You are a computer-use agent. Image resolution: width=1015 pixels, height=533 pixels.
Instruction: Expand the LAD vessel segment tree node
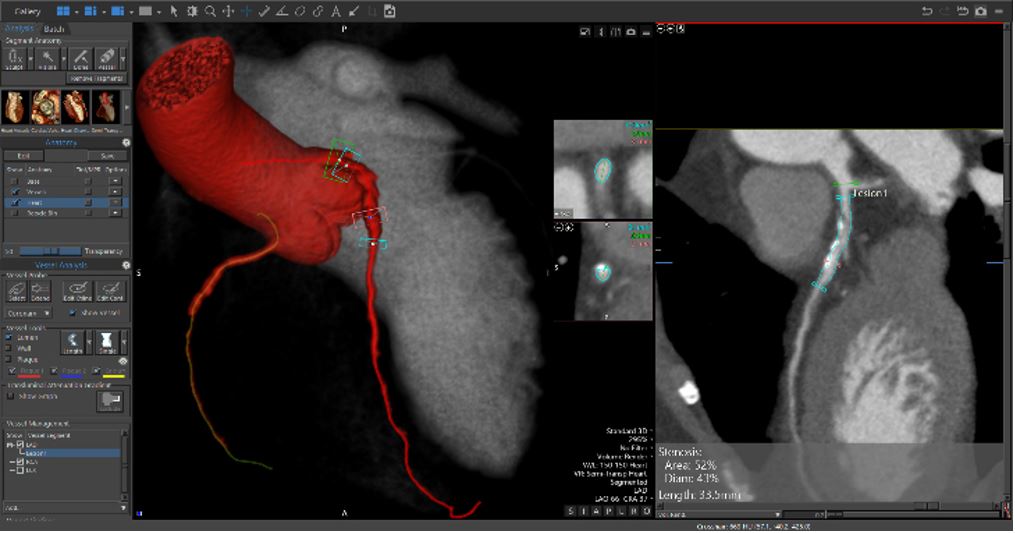[10, 445]
